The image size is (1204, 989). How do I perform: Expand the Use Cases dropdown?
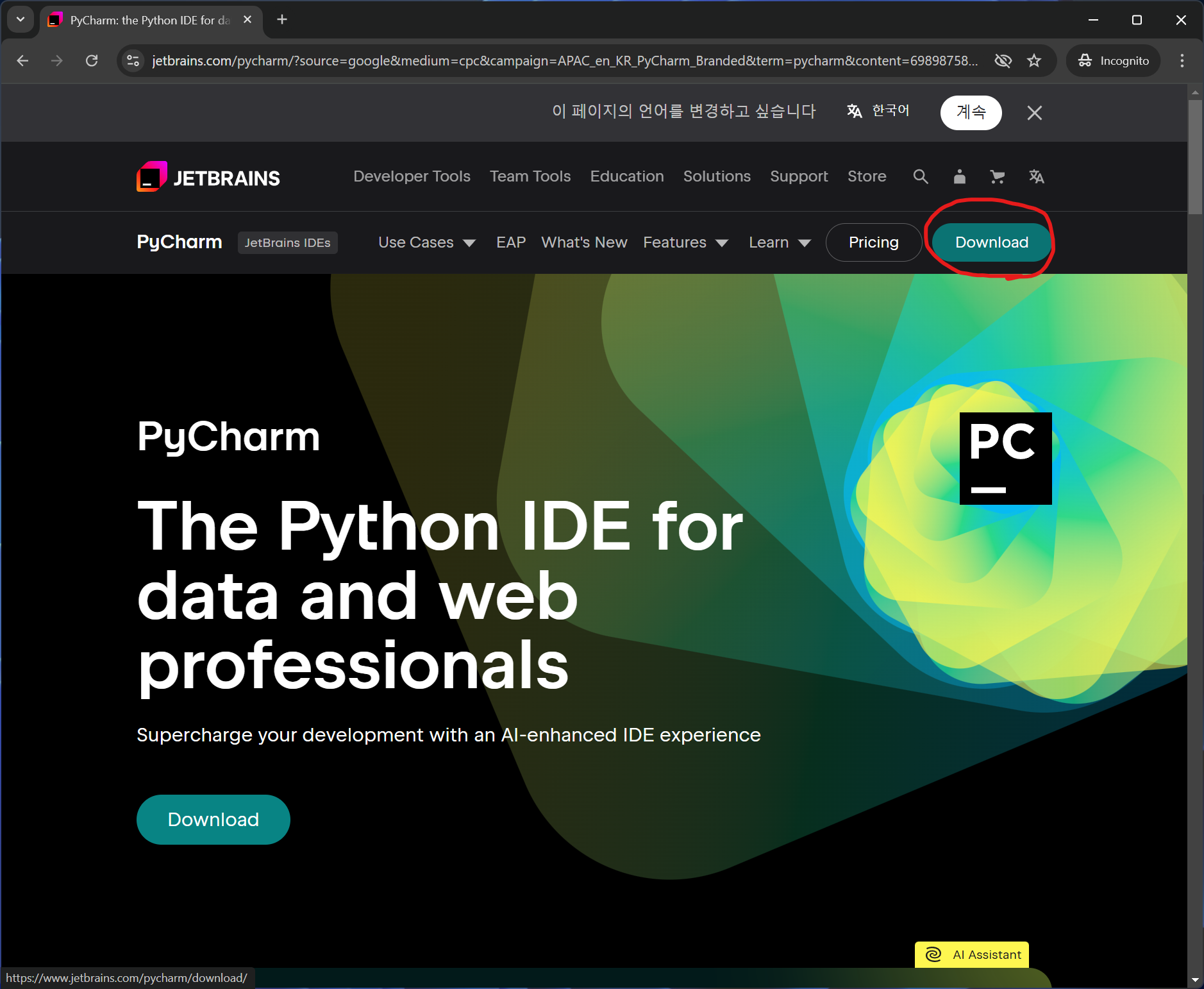[x=426, y=242]
